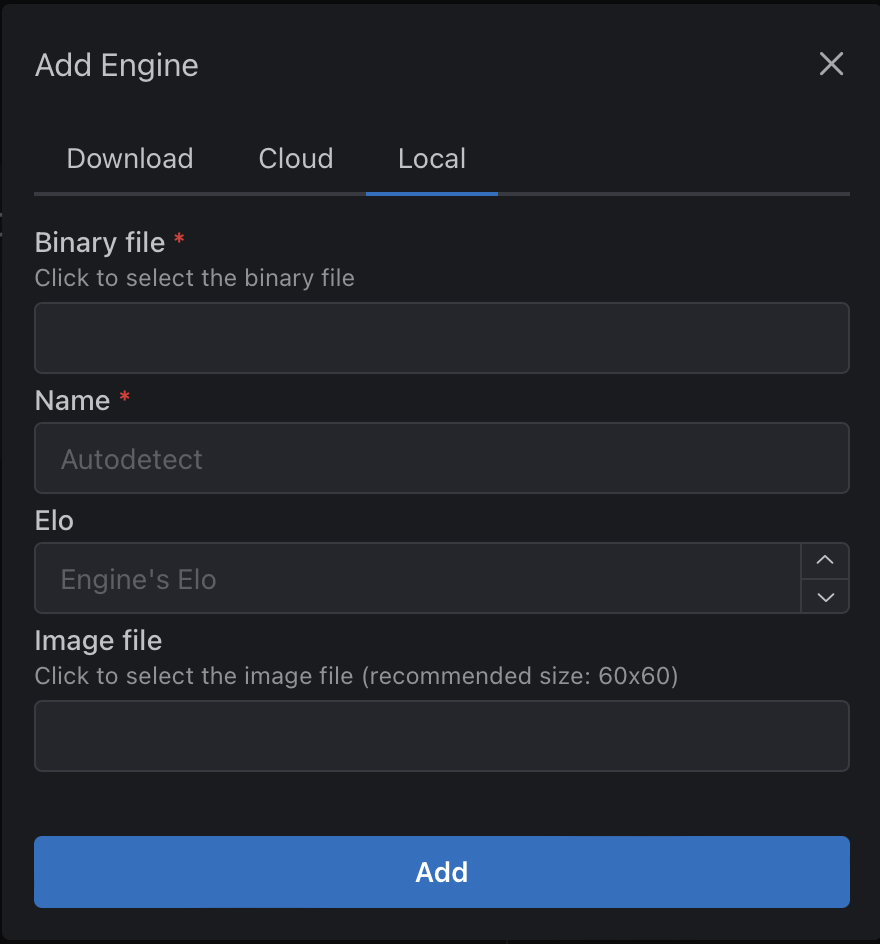This screenshot has height=944, width=880.
Task: Click the Add Engine dialog title
Action: 116,64
